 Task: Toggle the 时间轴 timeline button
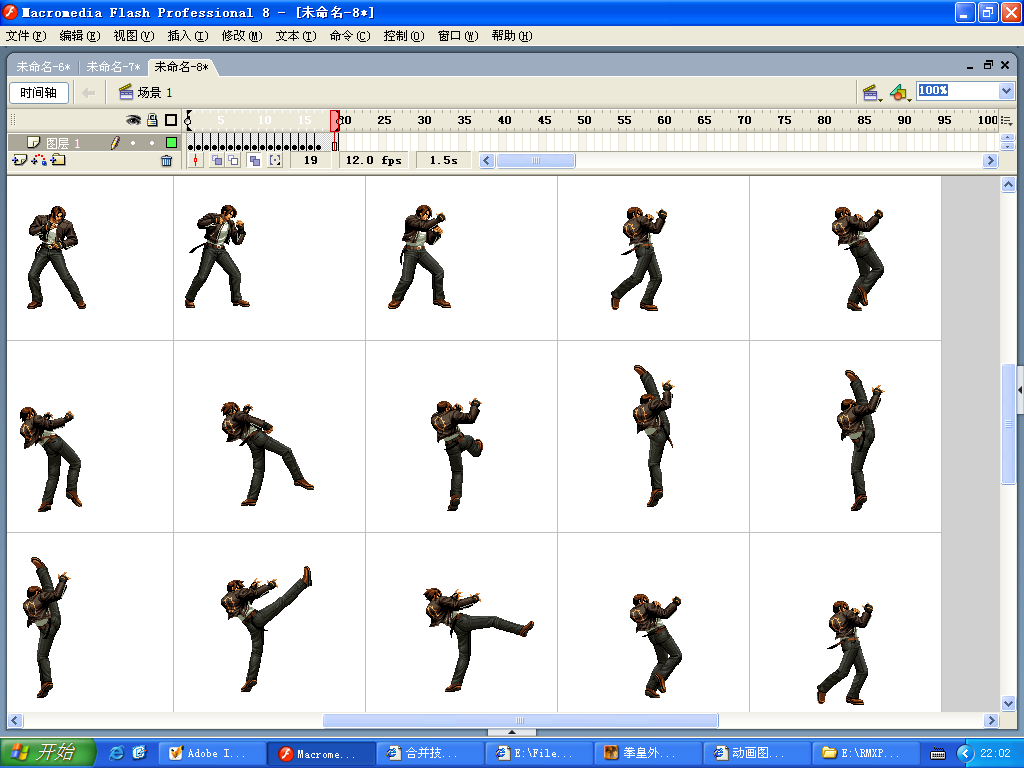[x=39, y=93]
